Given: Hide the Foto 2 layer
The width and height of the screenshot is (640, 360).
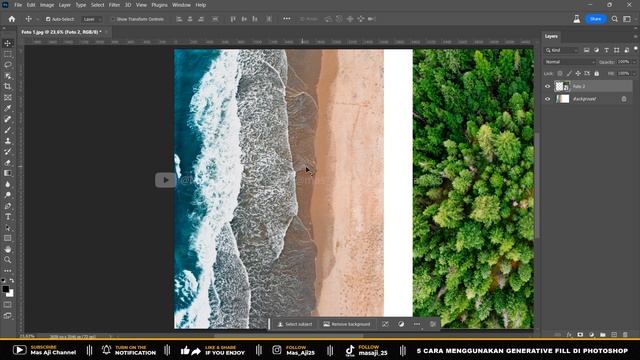Looking at the screenshot, I should coord(547,87).
